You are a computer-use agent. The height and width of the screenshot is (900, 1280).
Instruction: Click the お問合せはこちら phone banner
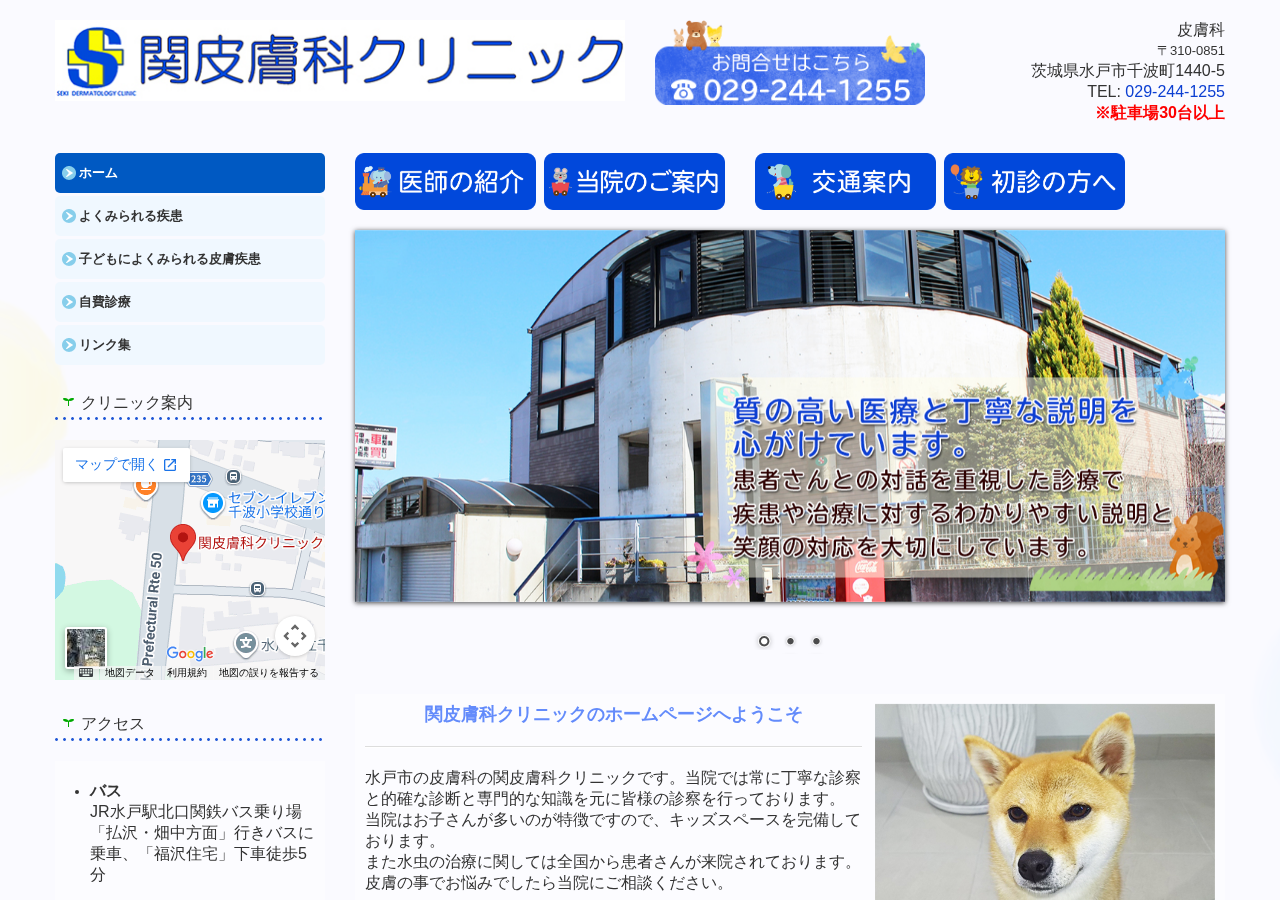790,63
